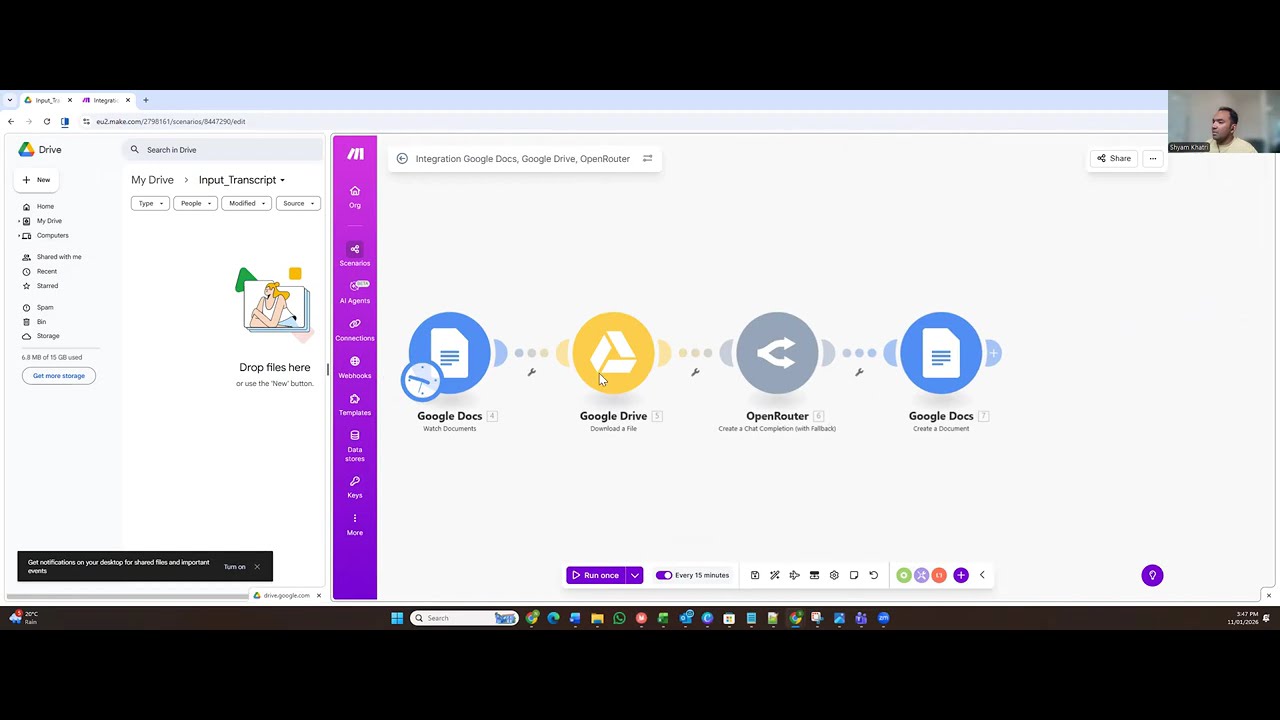Open the Google Docs Watch Documents module
This screenshot has width=1280, height=720.
pos(449,352)
